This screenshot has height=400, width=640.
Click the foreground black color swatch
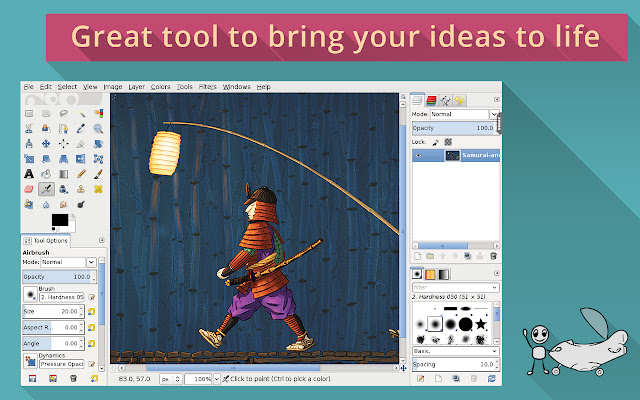coord(60,220)
